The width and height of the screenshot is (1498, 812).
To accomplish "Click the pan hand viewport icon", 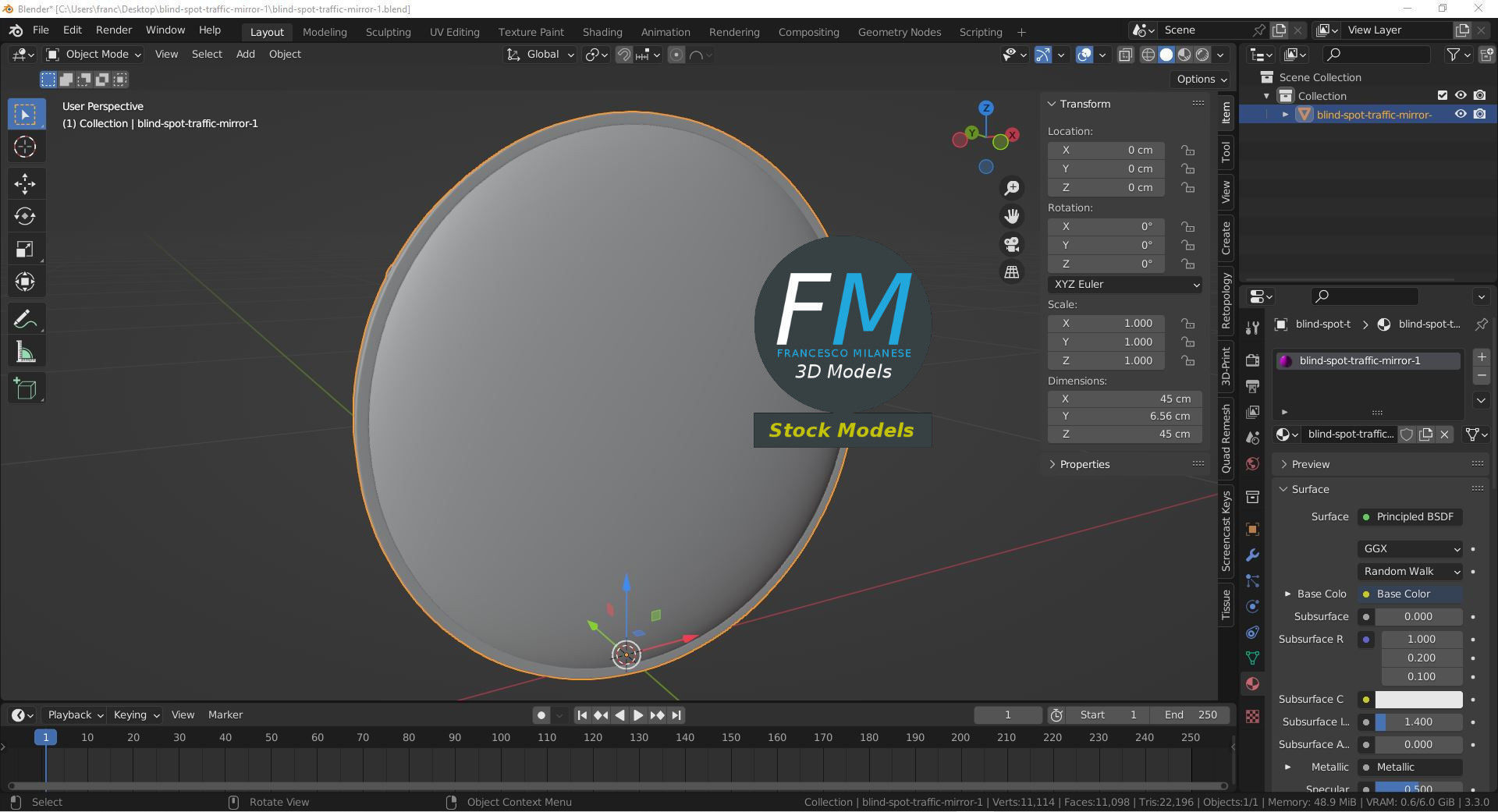I will 1012,216.
